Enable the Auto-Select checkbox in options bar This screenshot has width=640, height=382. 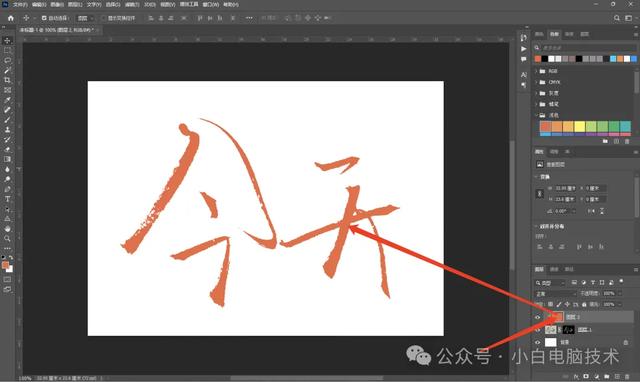44,18
